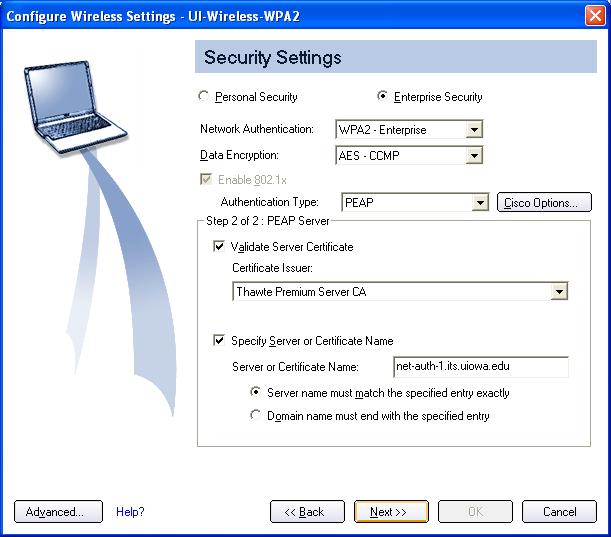This screenshot has height=537, width=611.
Task: Click the laptop illustration
Action: [76, 107]
